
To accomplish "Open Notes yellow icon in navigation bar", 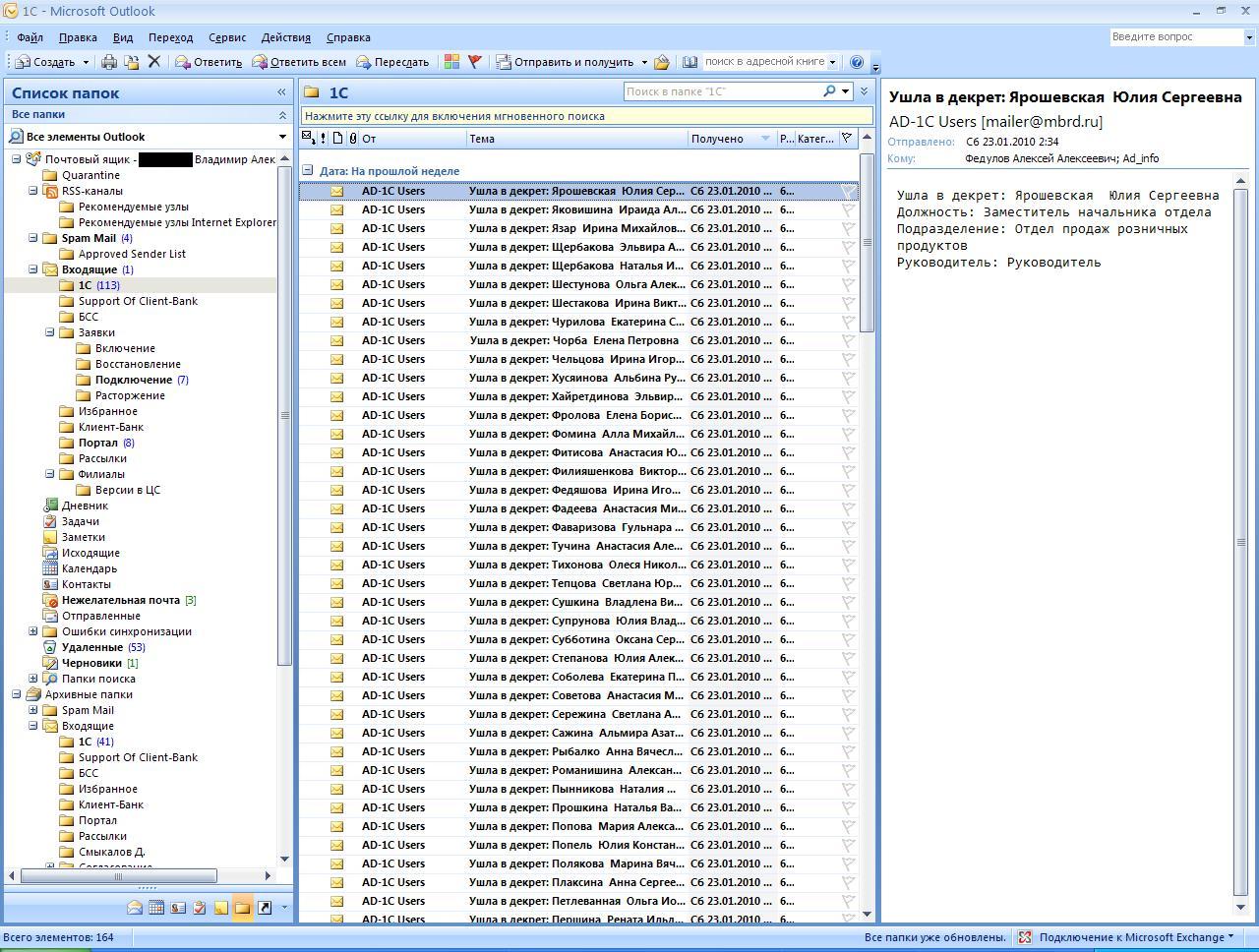I will coord(221,908).
